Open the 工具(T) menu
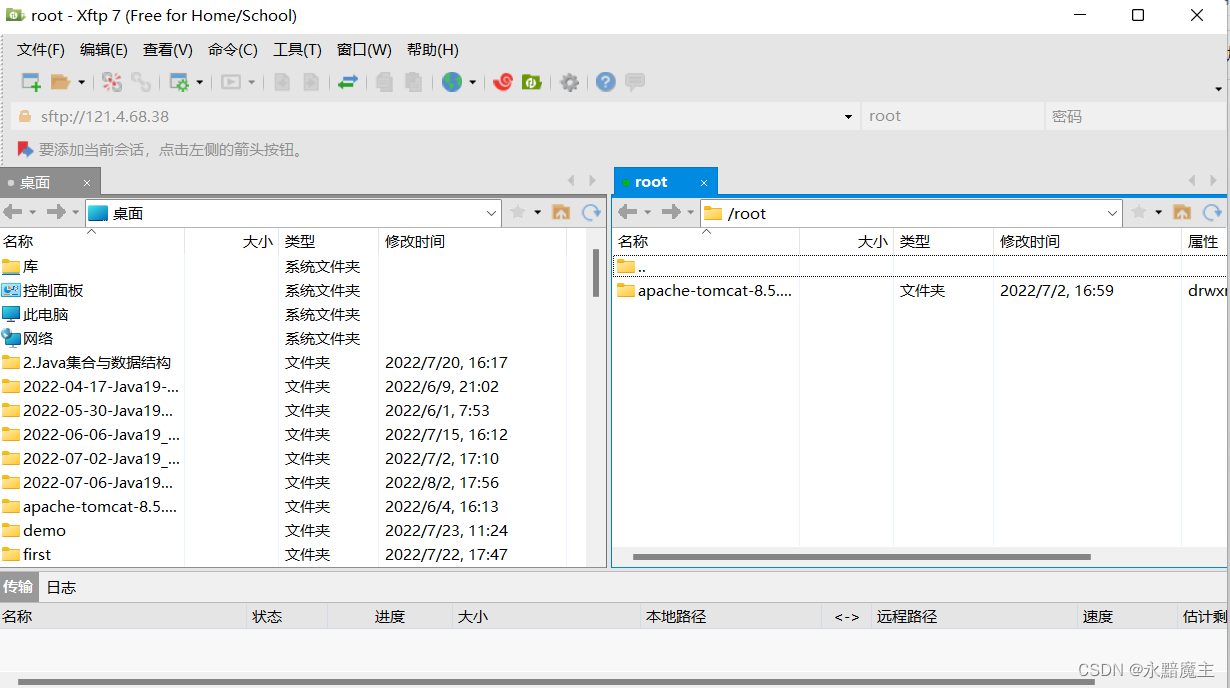The width and height of the screenshot is (1230, 688). (297, 50)
